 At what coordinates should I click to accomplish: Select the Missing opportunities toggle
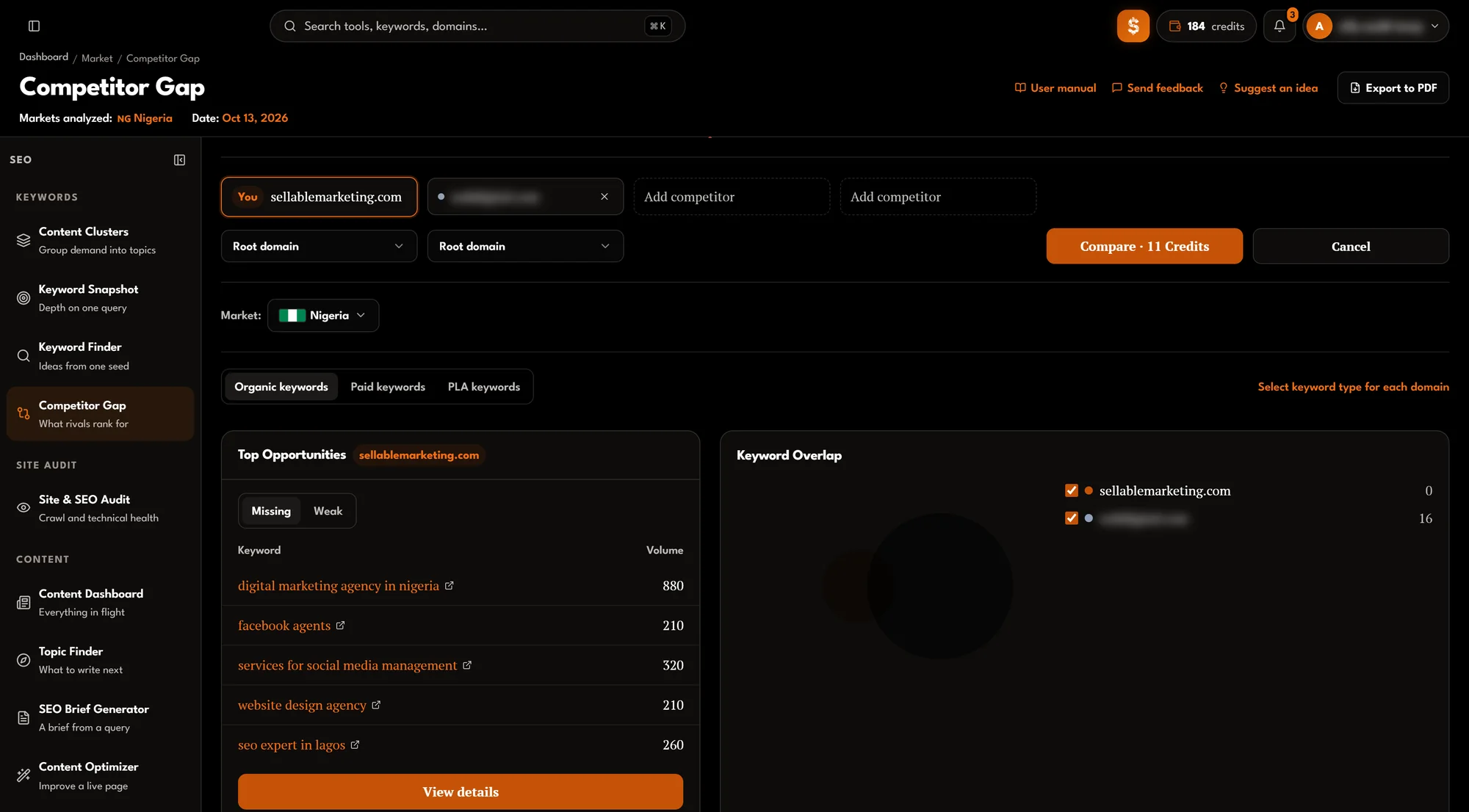(271, 511)
